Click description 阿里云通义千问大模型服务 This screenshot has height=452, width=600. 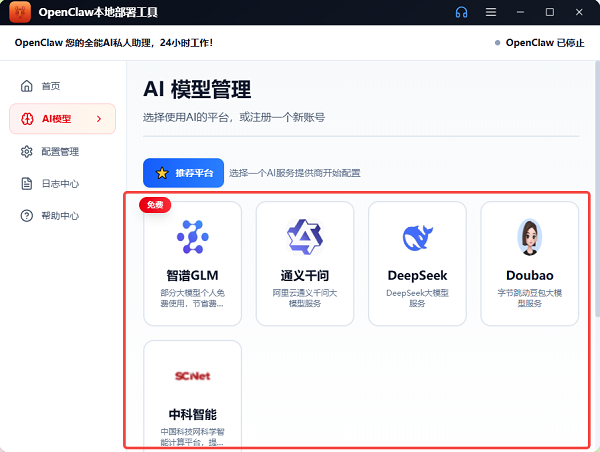click(x=305, y=298)
